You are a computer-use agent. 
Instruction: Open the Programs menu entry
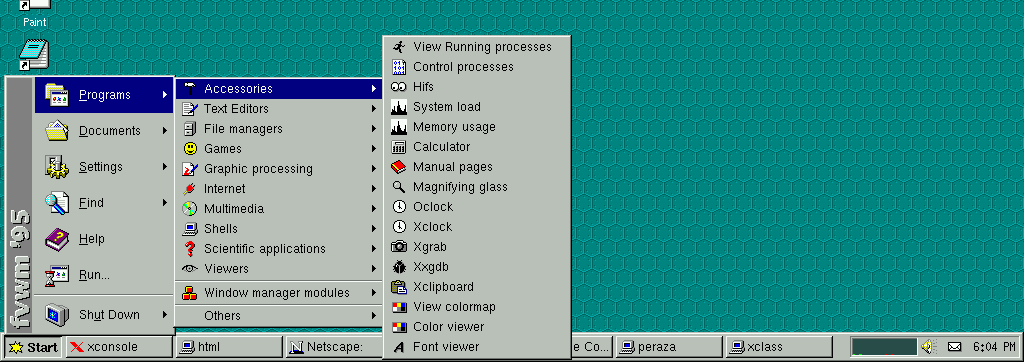tap(104, 95)
